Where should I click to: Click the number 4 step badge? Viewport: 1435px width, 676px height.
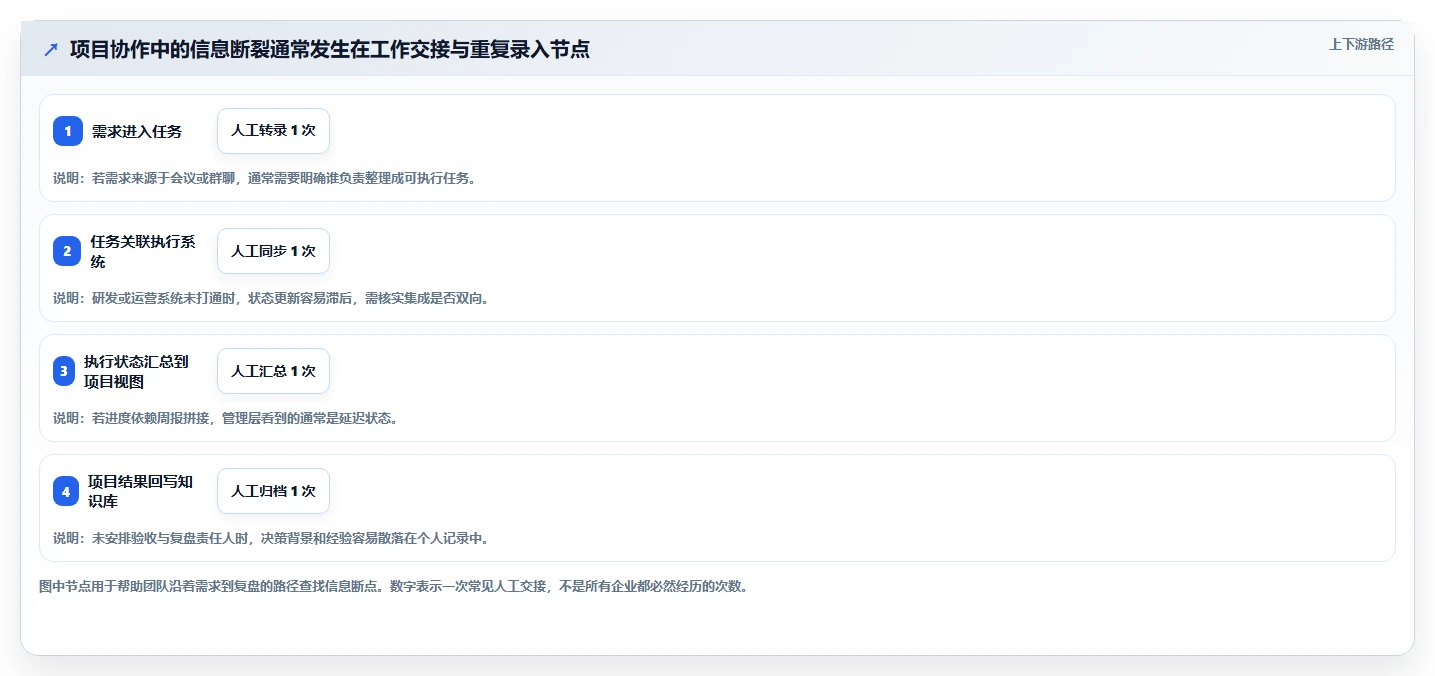point(66,491)
